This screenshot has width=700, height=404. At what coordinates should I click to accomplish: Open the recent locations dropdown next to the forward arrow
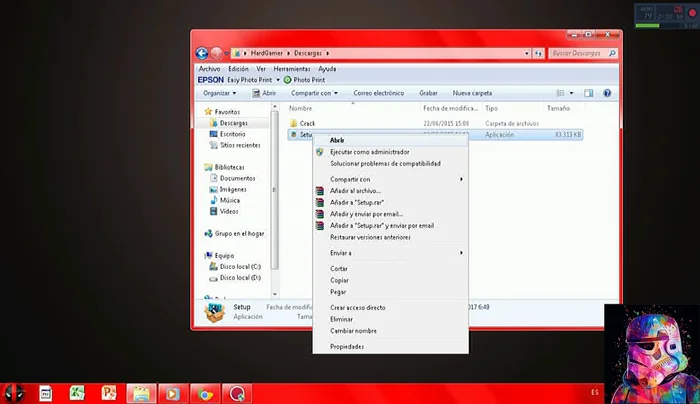226,54
